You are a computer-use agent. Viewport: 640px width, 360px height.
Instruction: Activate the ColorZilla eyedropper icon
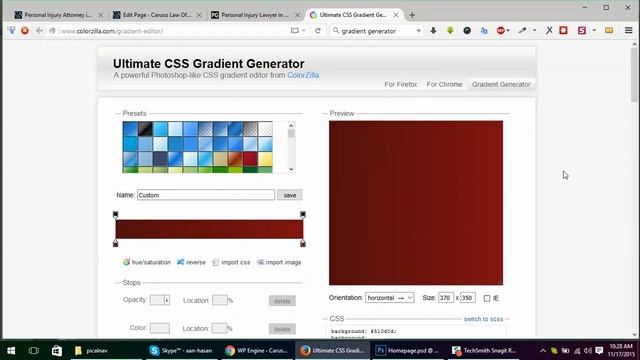522,31
